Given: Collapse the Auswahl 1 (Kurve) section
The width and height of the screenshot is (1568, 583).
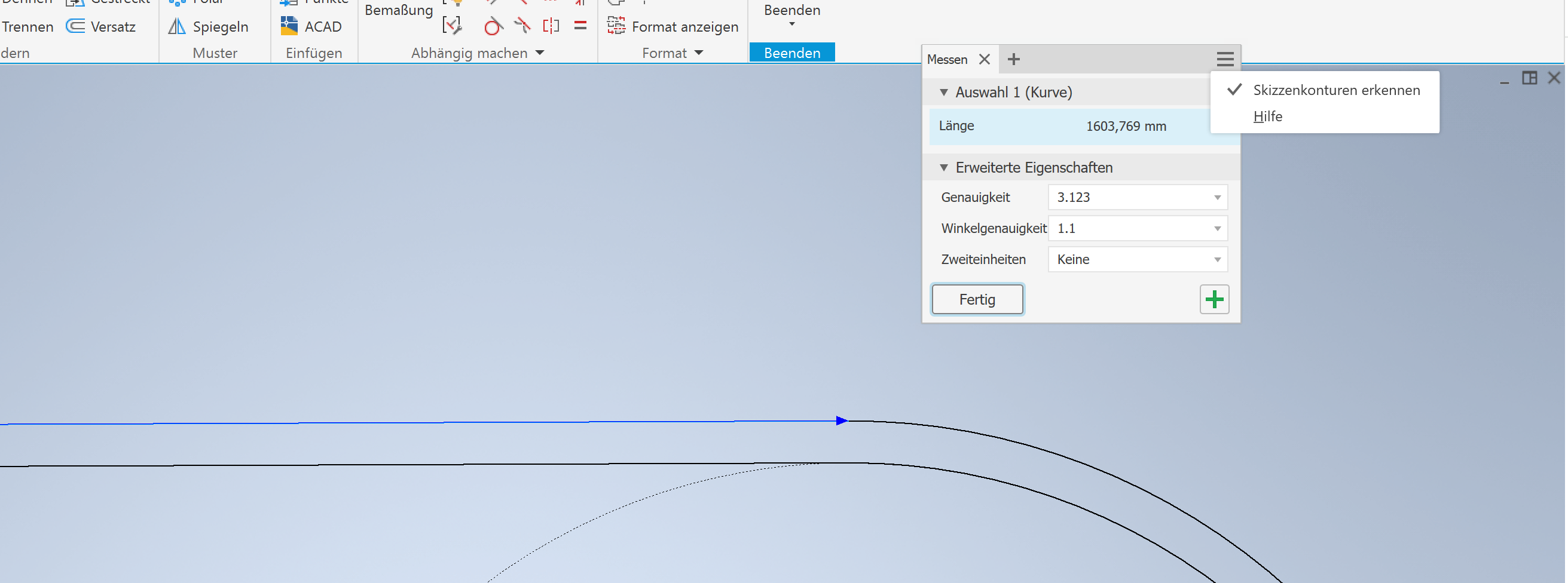Looking at the screenshot, I should (x=944, y=93).
